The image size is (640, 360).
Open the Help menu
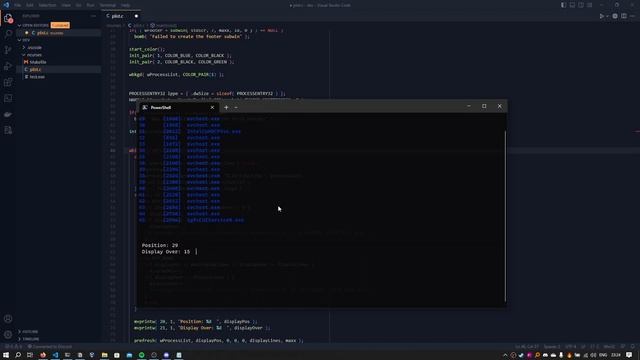pyautogui.click(x=125, y=5)
